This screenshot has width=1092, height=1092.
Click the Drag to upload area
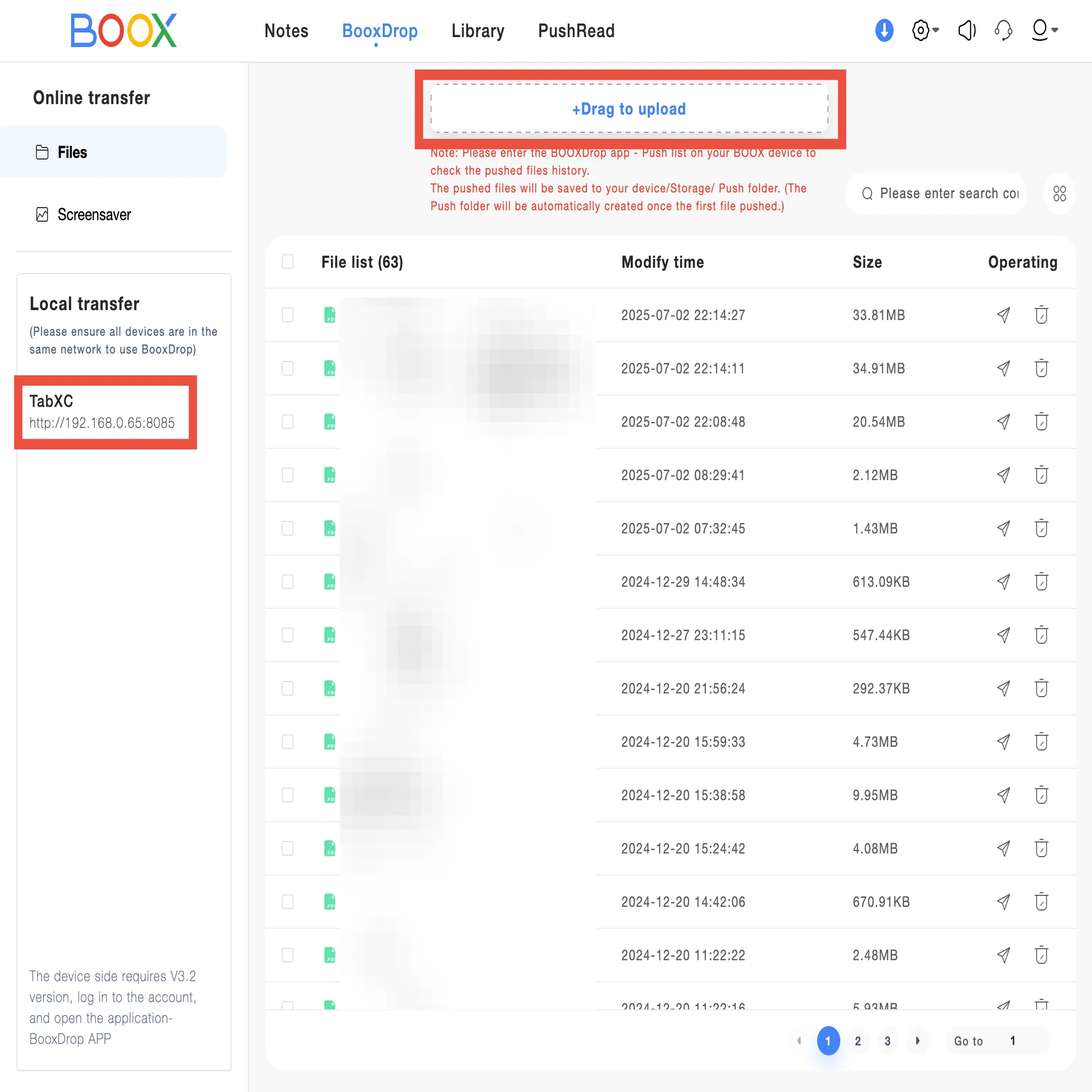629,109
